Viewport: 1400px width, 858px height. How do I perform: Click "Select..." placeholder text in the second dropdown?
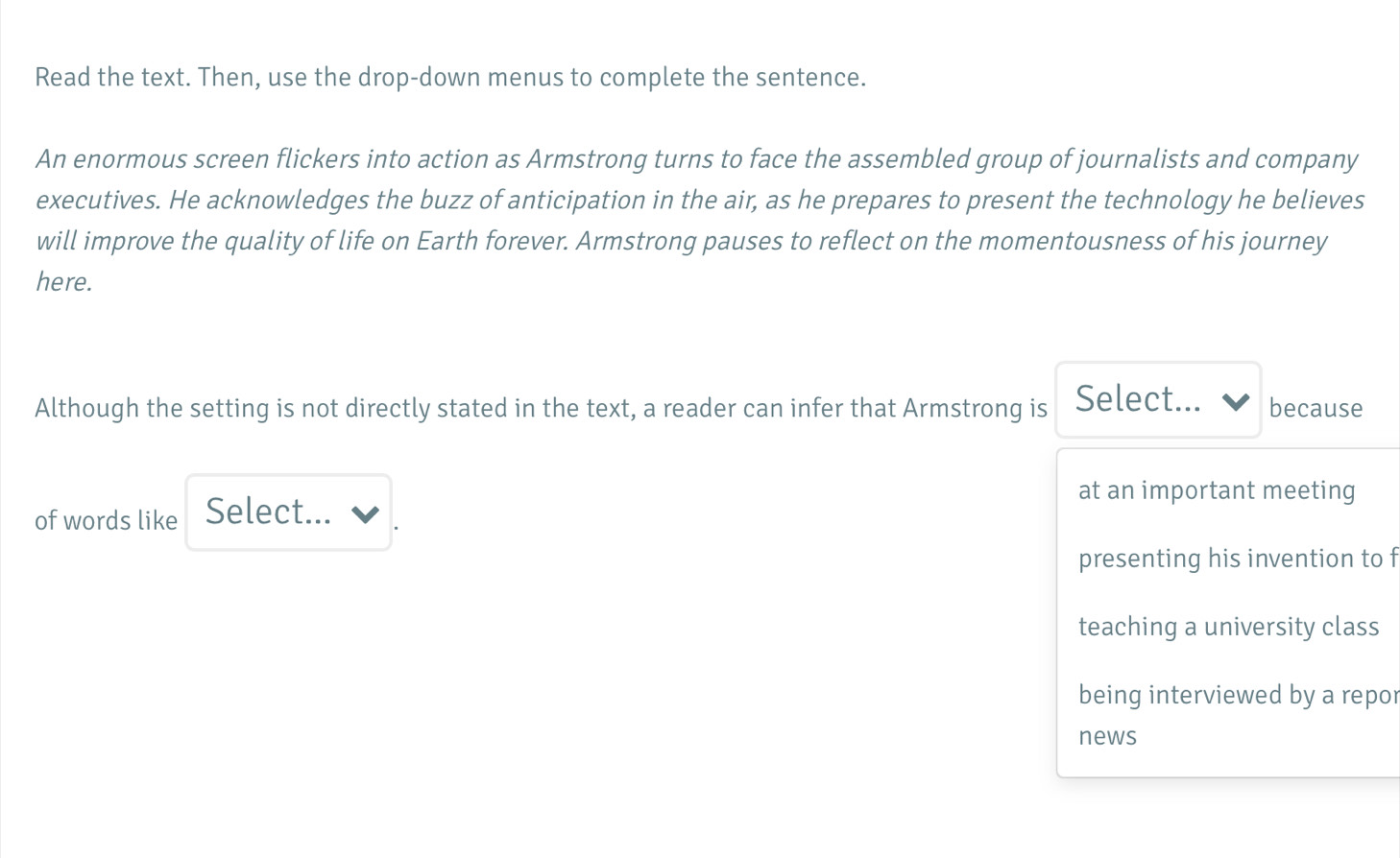(x=268, y=512)
